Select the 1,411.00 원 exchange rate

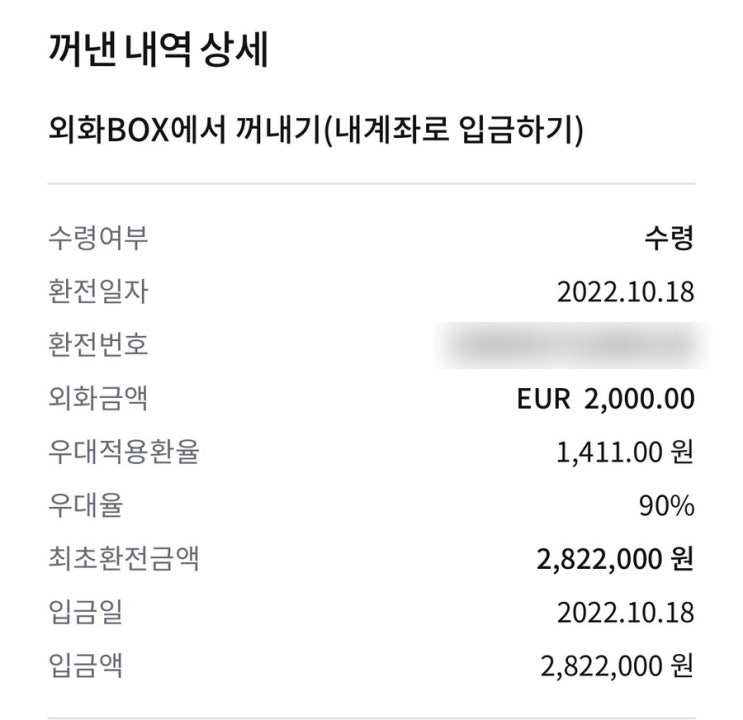tap(625, 452)
